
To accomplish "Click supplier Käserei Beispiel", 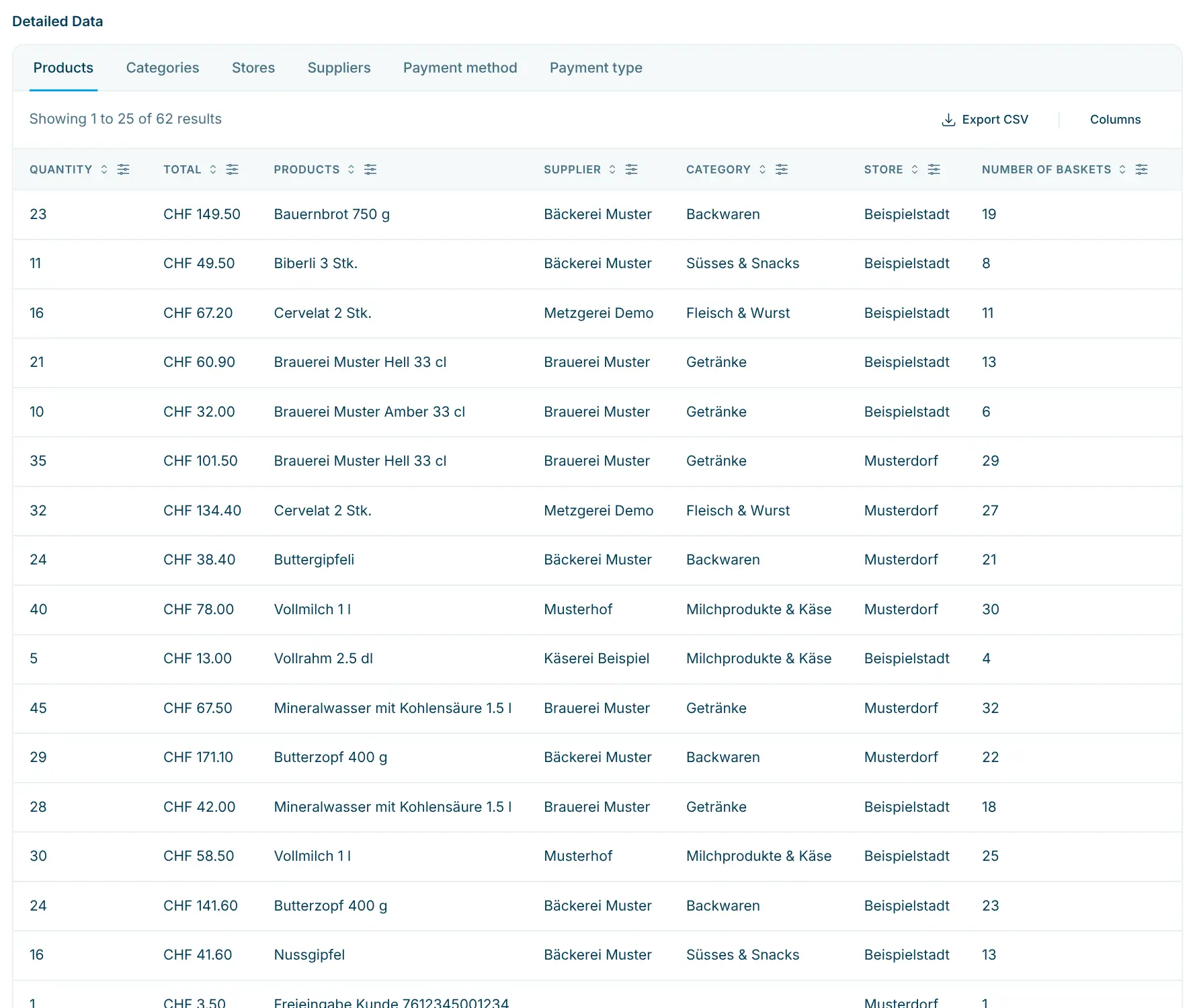I will [x=597, y=659].
